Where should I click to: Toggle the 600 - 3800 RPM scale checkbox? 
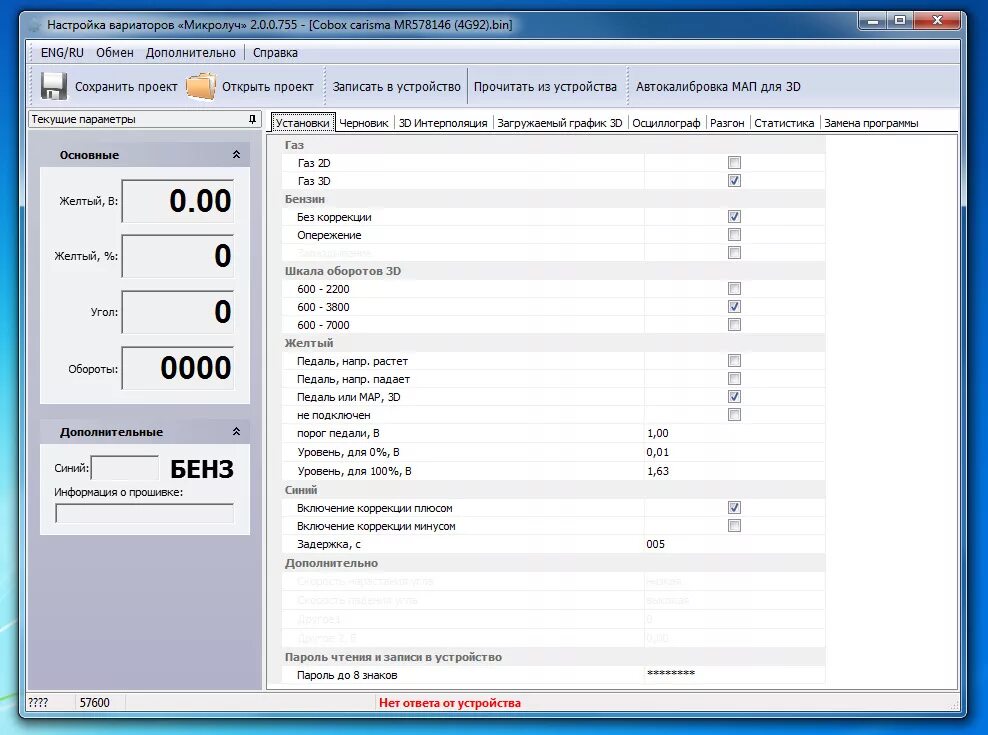(x=734, y=307)
